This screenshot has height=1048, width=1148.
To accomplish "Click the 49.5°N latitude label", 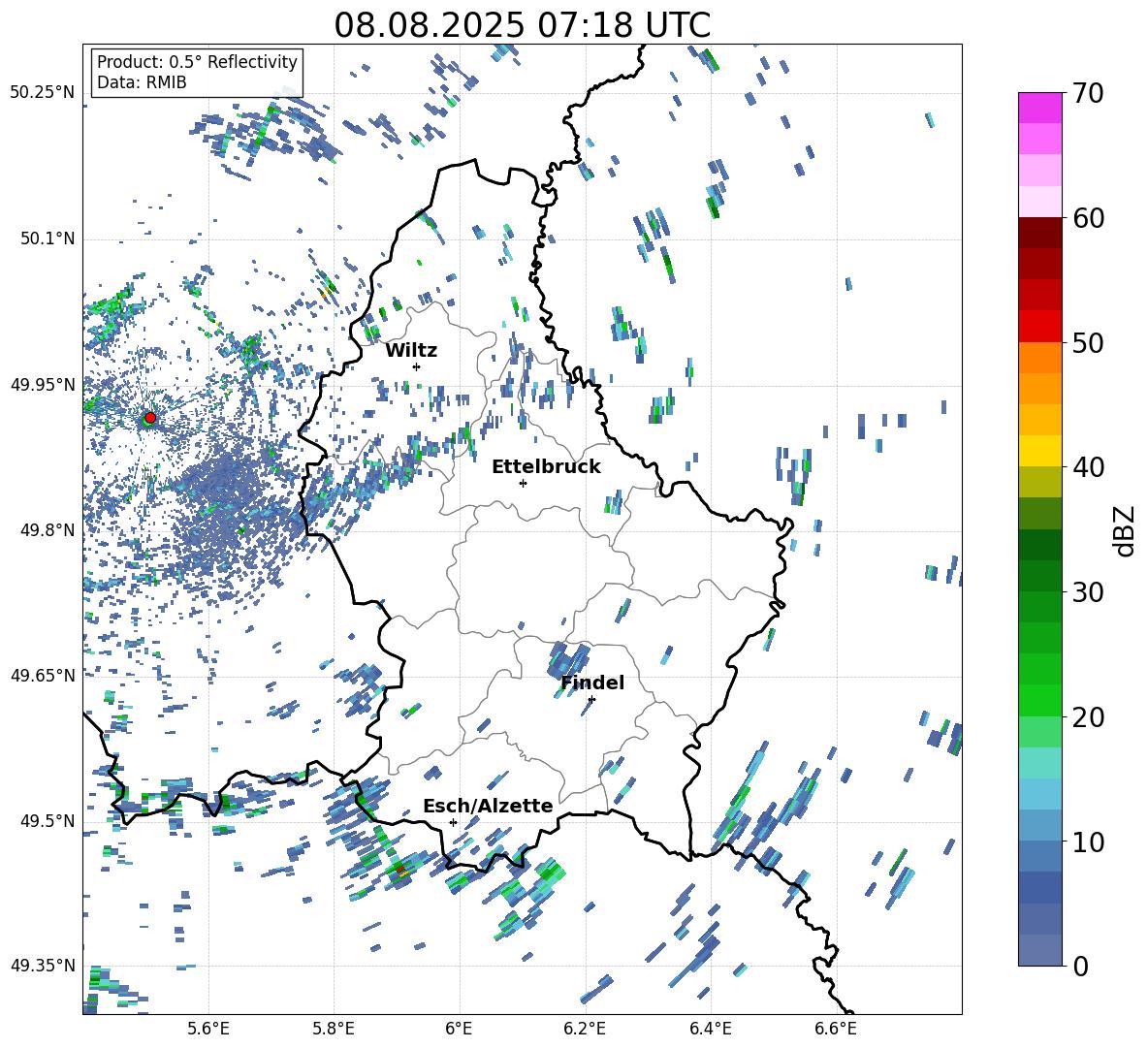I will pos(48,820).
